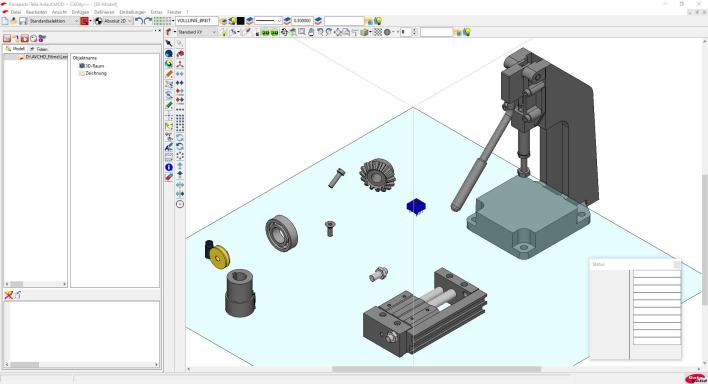The image size is (708, 384).
Task: Click the Redo arrow in the toolbar
Action: (x=147, y=21)
